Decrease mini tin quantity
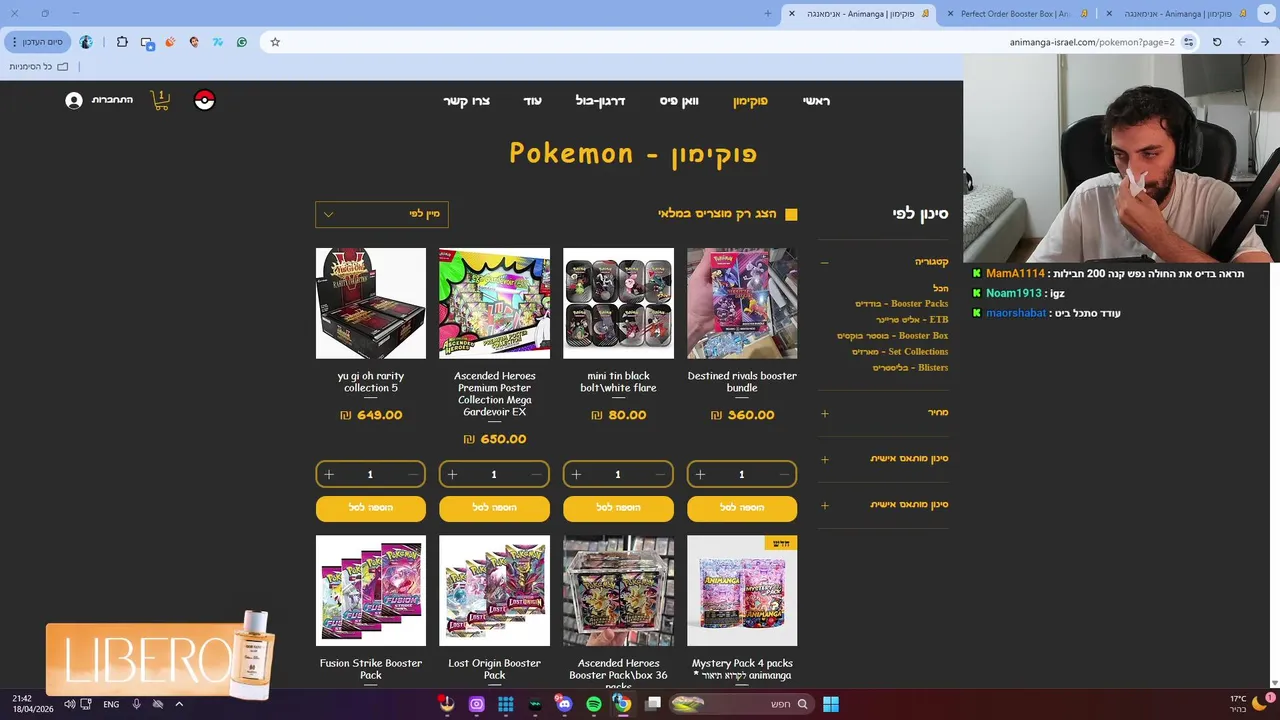 [x=660, y=474]
